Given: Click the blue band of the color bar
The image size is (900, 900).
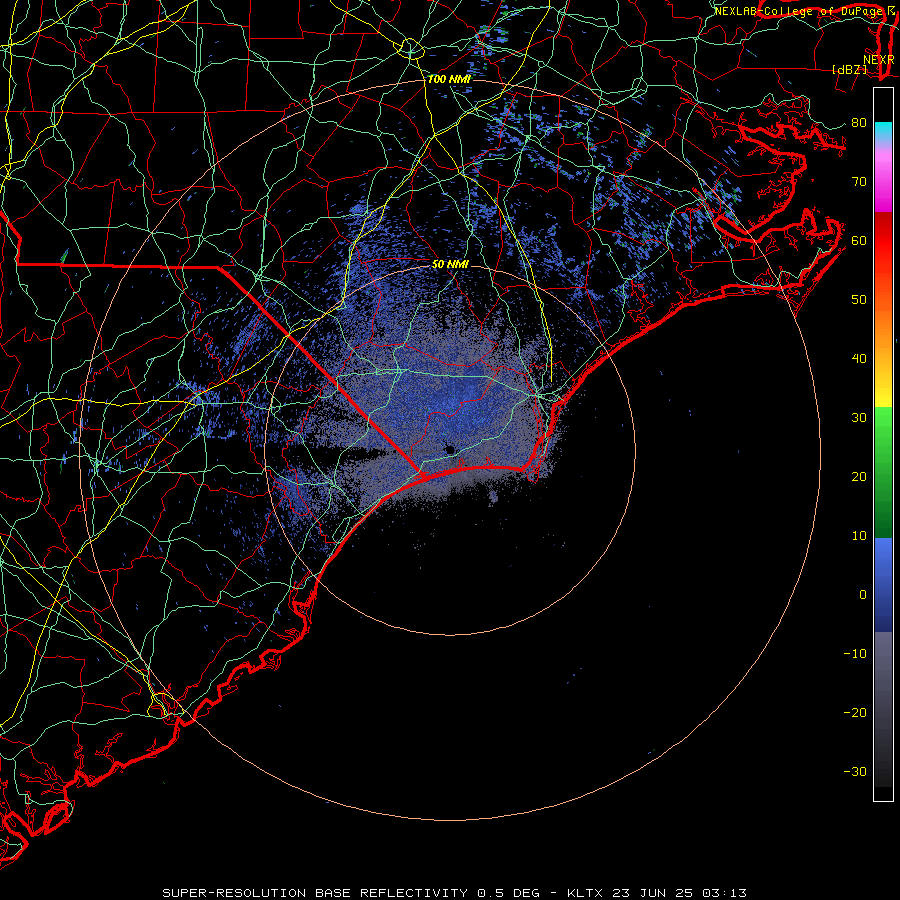Looking at the screenshot, I should (883, 585).
